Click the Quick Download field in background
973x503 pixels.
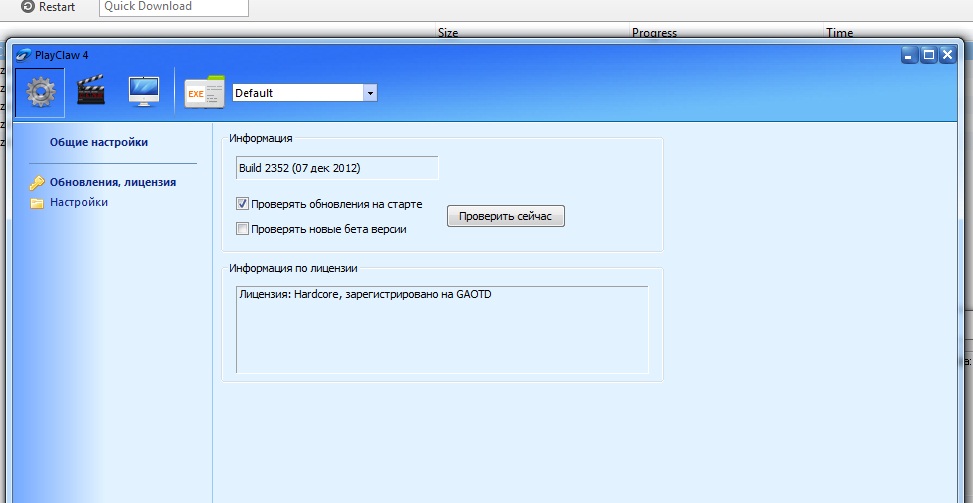tap(174, 7)
